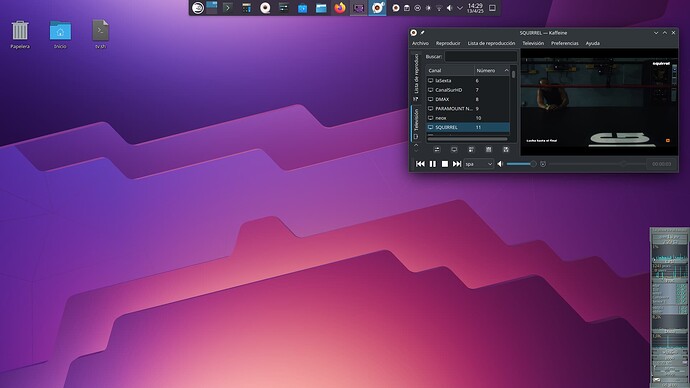
Task: Mute audio with the speaker icon in Kaffeine
Action: 500,164
